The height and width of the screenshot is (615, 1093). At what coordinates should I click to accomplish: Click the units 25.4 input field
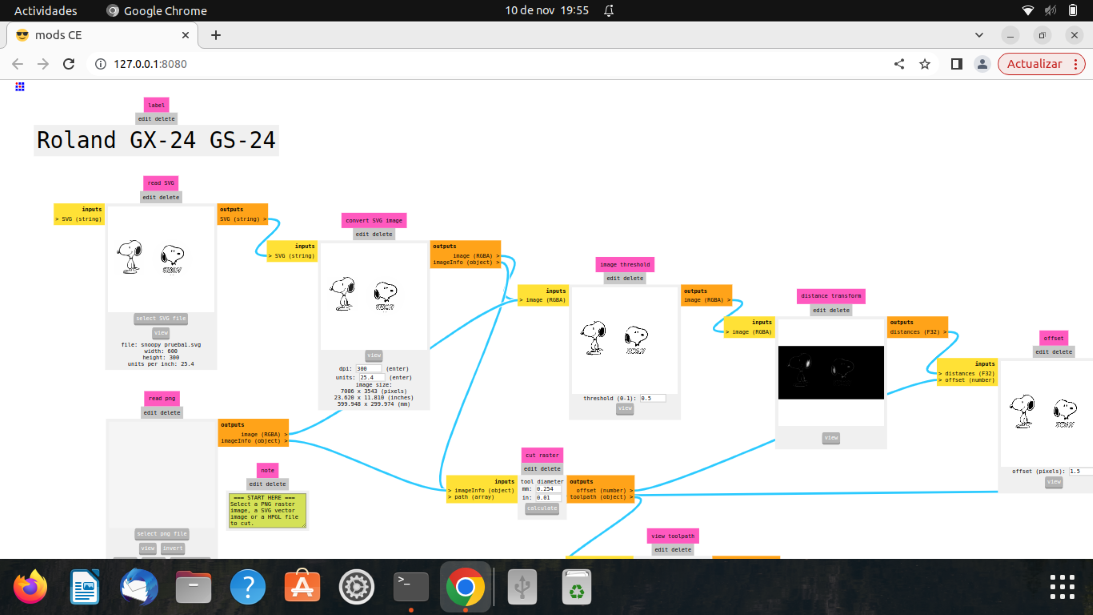click(x=372, y=377)
